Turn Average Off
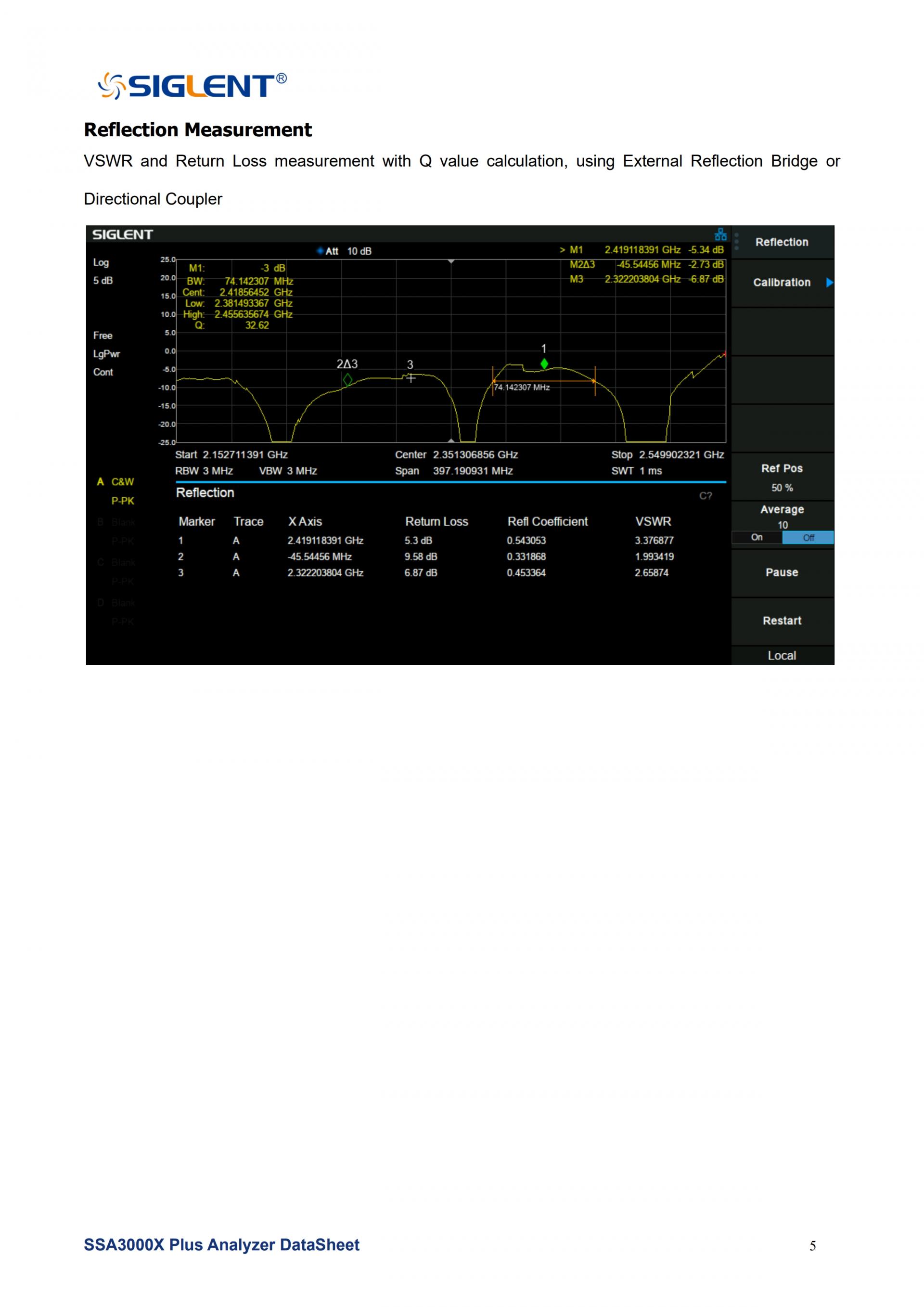This screenshot has height=1307, width=924. pos(808,537)
